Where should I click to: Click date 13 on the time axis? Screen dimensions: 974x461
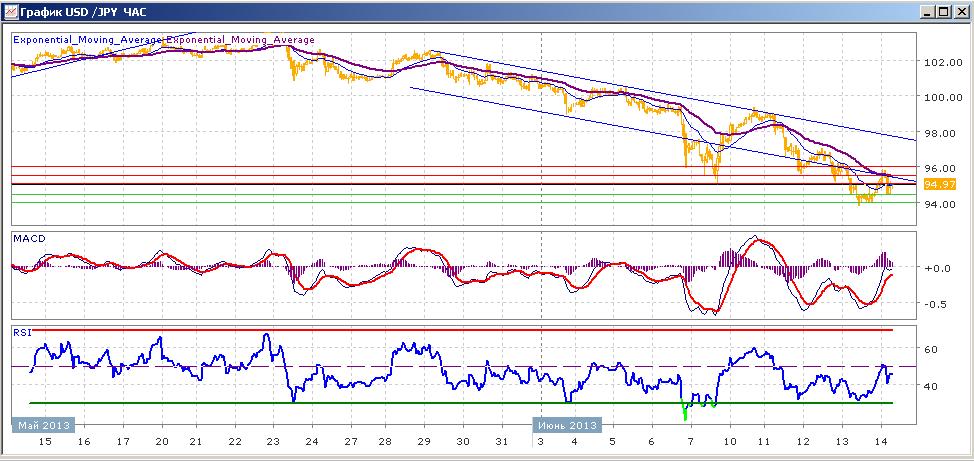pos(841,442)
